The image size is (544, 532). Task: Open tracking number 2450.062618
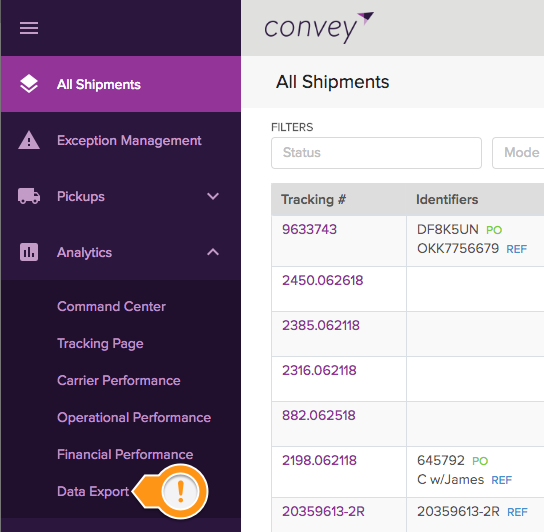tap(322, 280)
